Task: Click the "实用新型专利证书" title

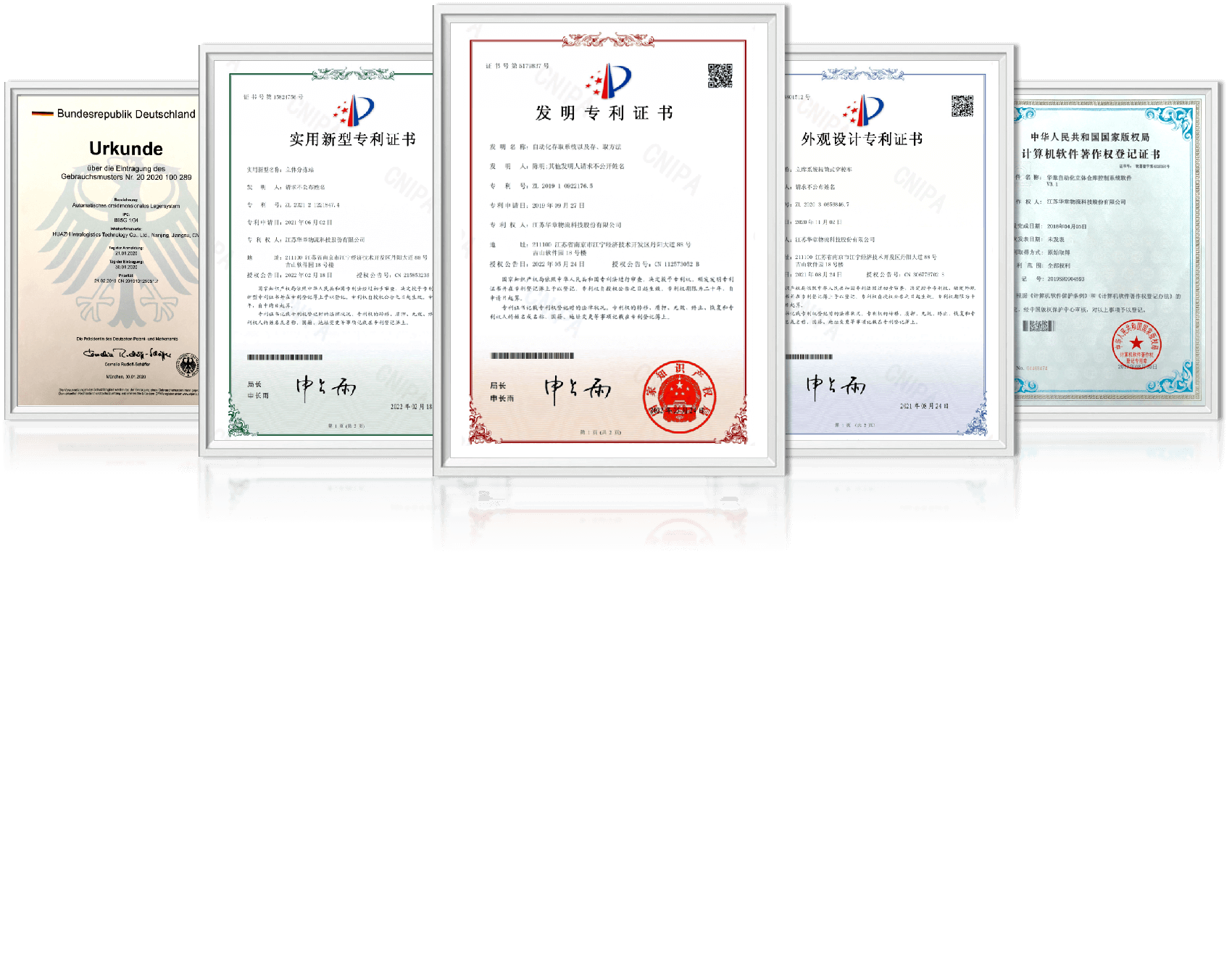Action: pyautogui.click(x=353, y=139)
